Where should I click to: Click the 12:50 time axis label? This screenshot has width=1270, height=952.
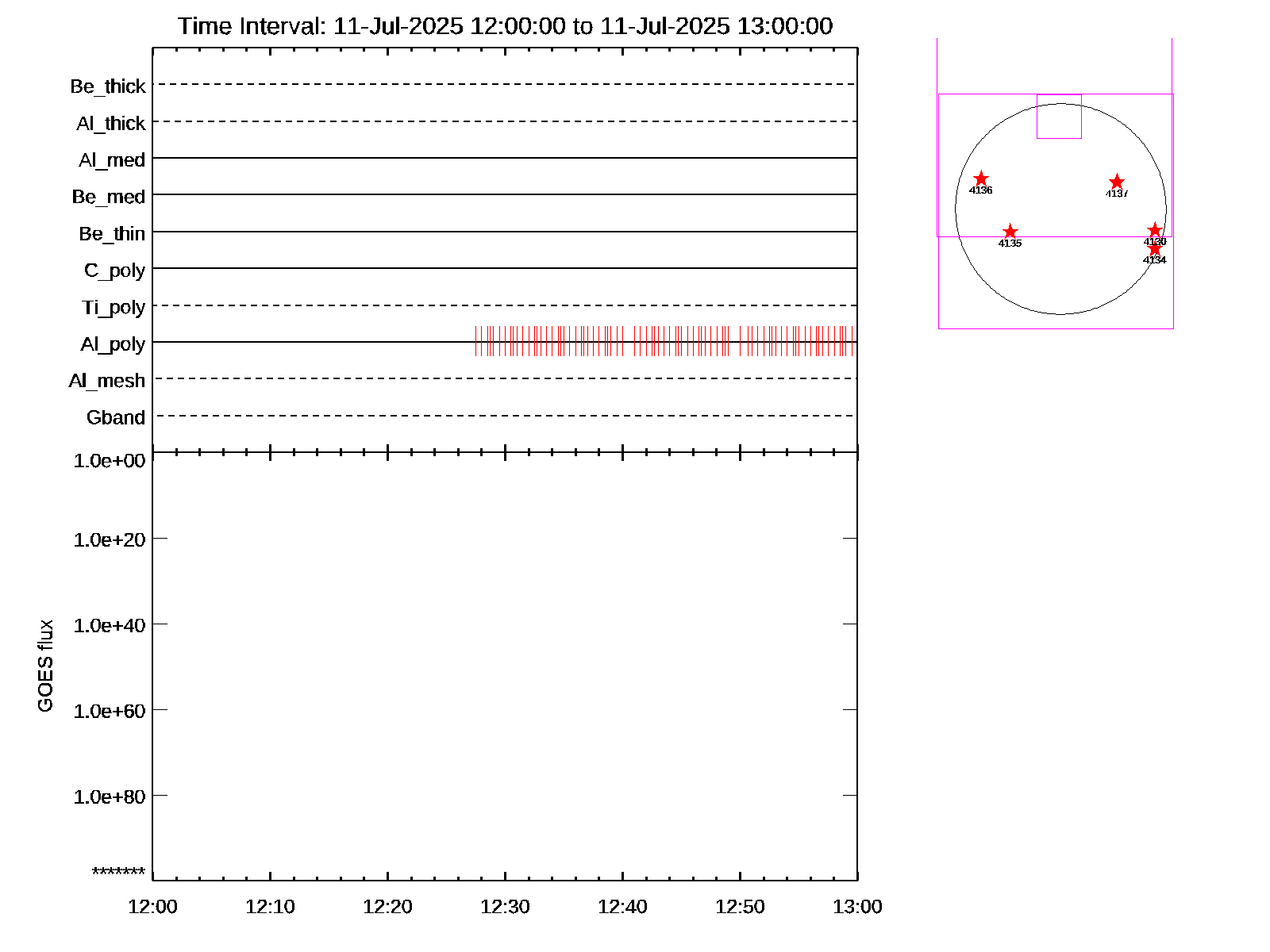740,907
